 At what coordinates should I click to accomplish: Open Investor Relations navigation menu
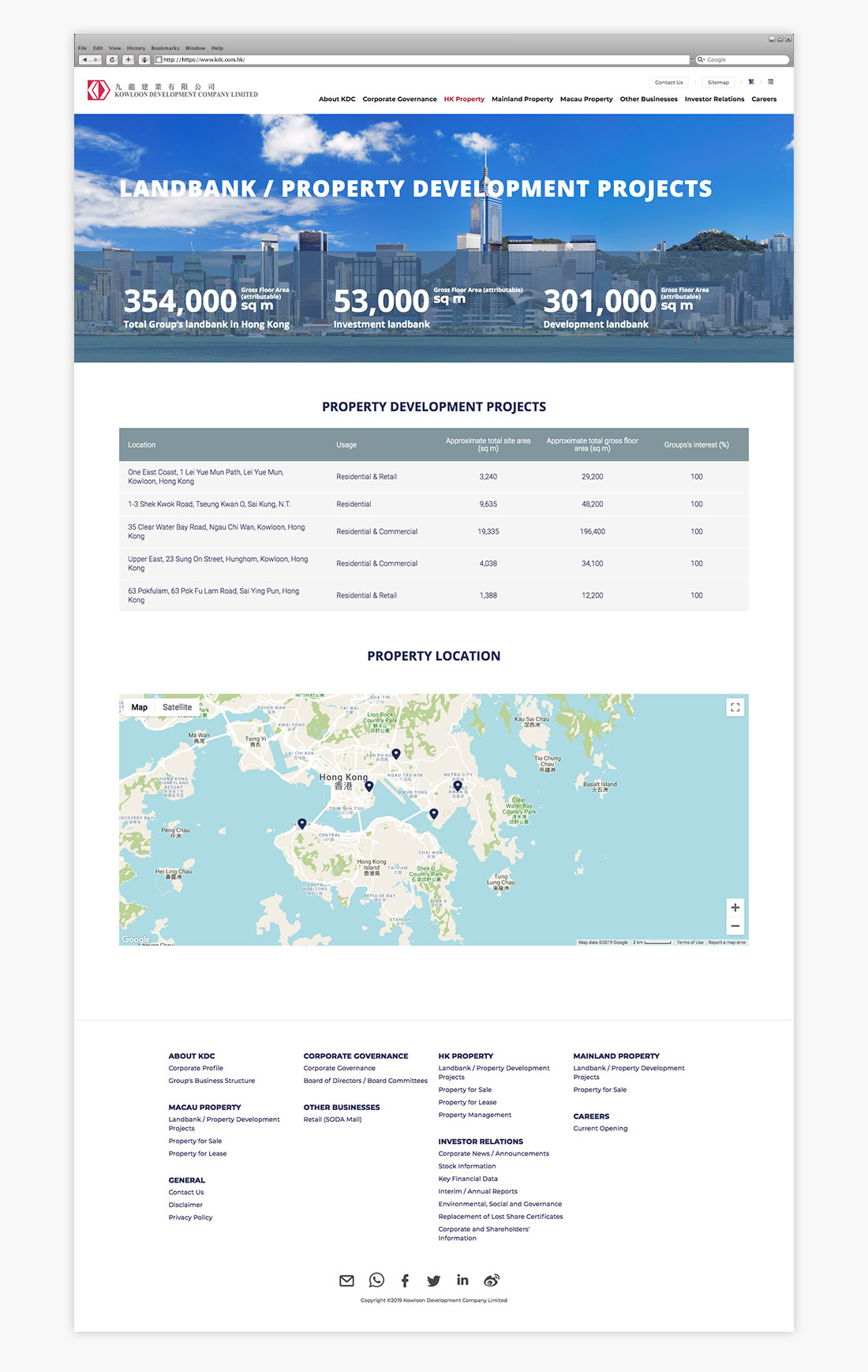pos(714,99)
